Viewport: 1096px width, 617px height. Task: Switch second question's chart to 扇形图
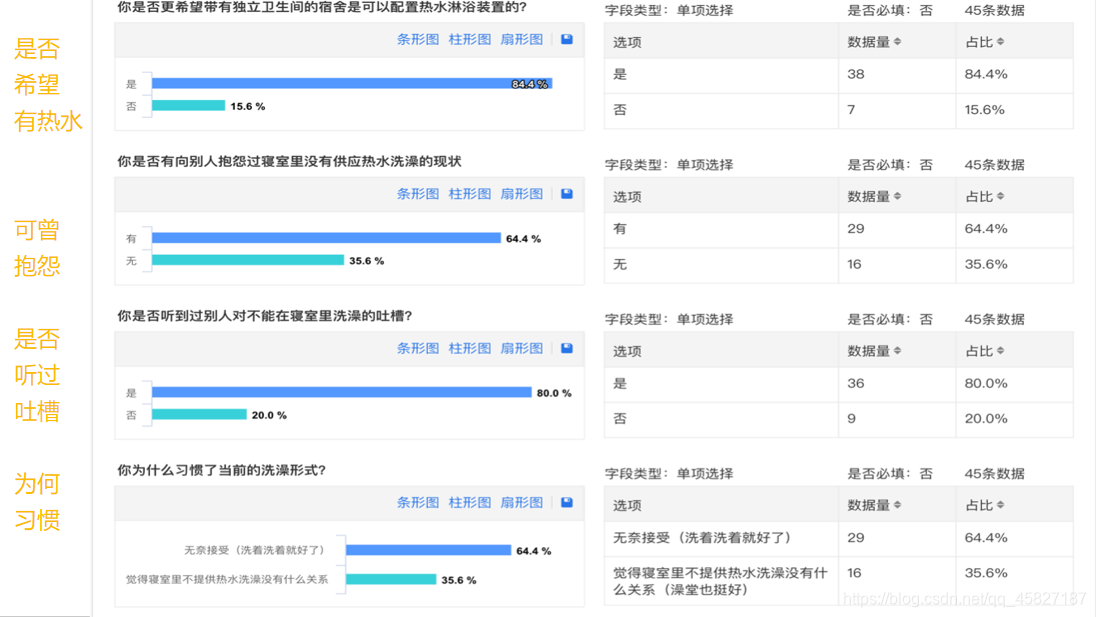click(x=521, y=194)
